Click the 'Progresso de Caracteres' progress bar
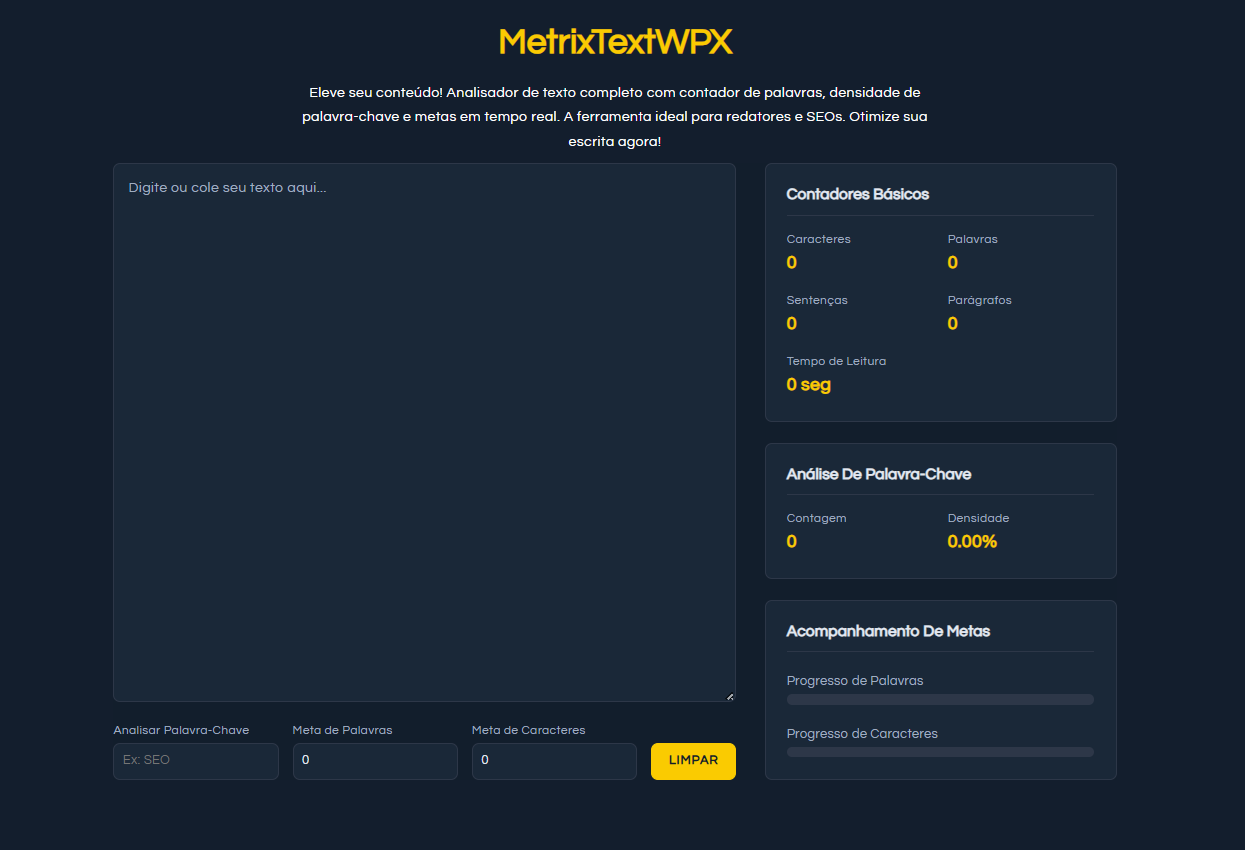The width and height of the screenshot is (1245, 850). pyautogui.click(x=940, y=752)
